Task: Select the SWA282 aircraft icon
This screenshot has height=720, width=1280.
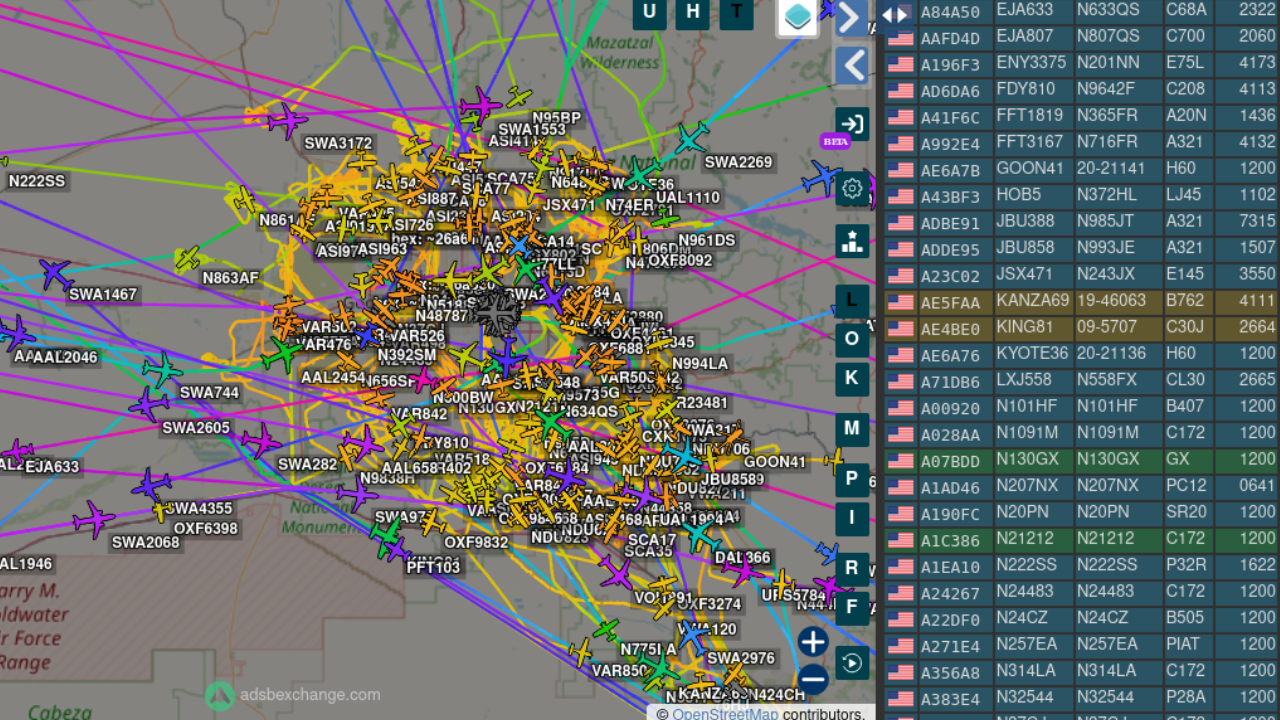Action: point(261,441)
